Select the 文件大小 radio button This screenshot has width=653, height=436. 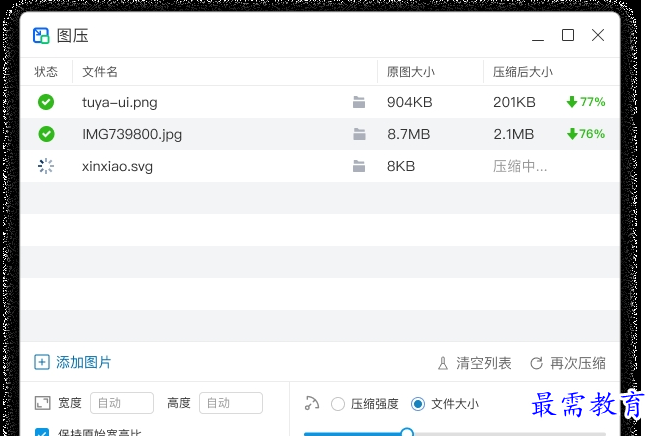[418, 404]
